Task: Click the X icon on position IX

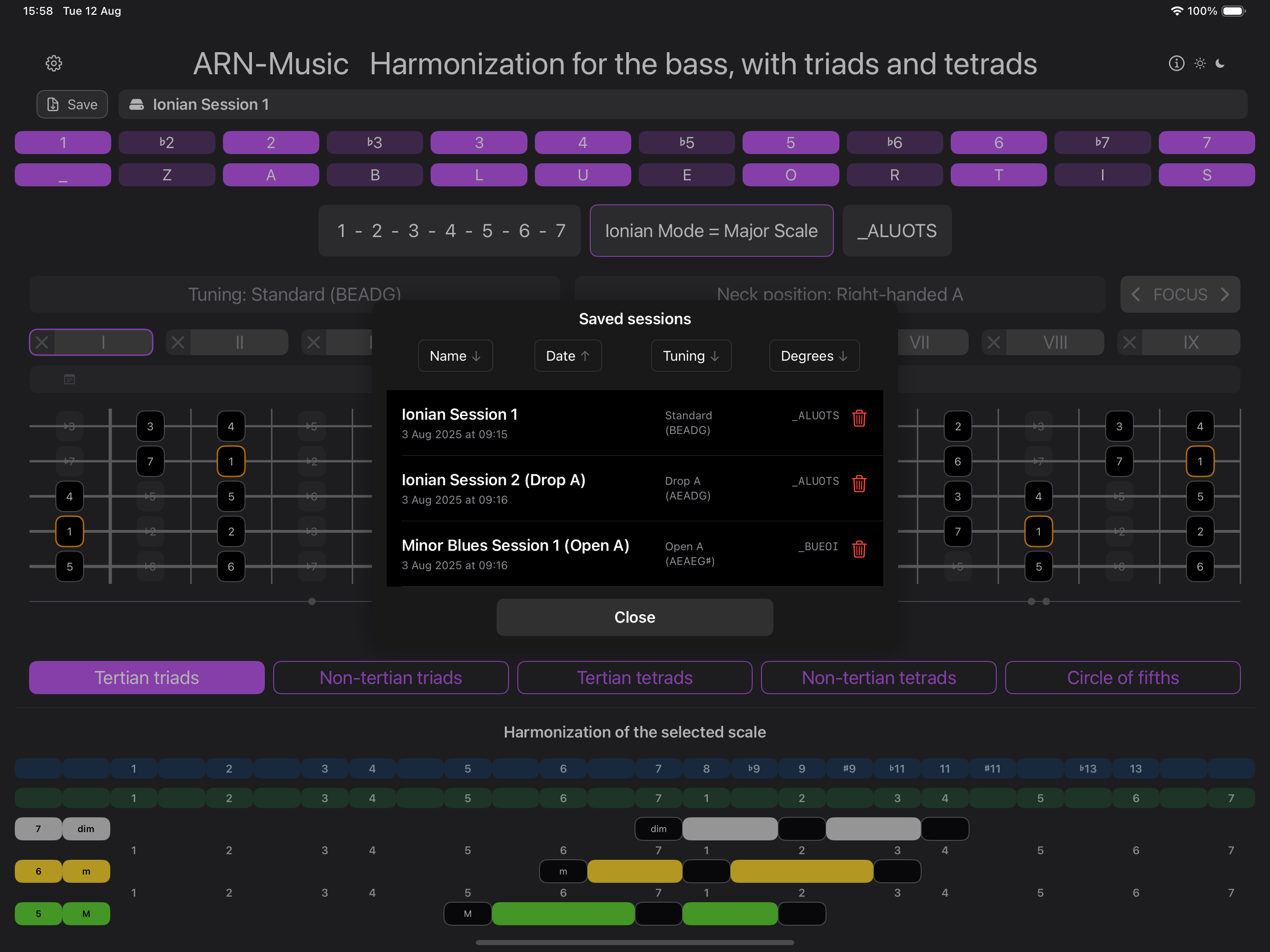Action: pos(1129,343)
